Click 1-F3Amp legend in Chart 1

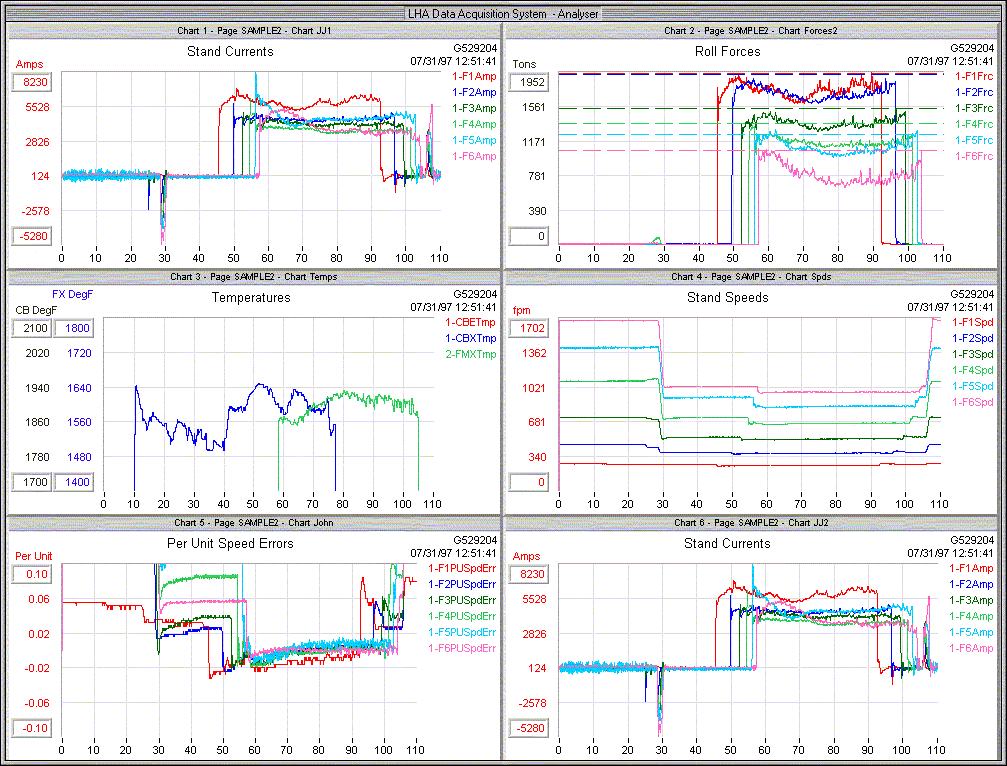tap(474, 109)
